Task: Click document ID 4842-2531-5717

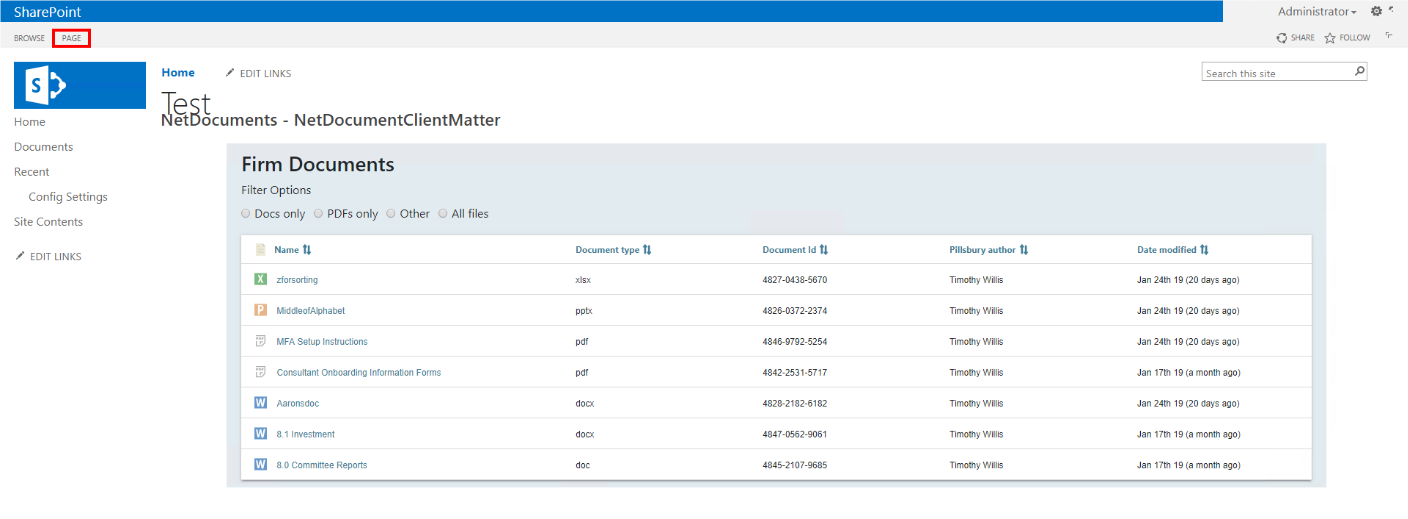Action: tap(794, 373)
